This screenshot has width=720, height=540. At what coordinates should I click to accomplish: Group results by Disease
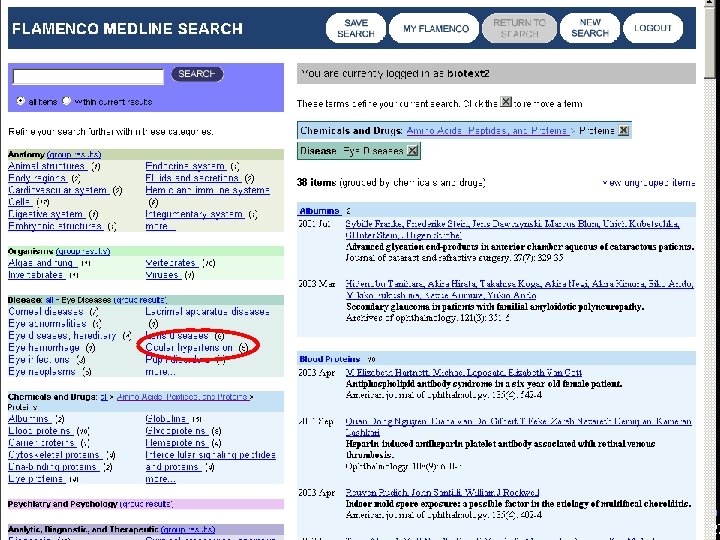point(140,300)
